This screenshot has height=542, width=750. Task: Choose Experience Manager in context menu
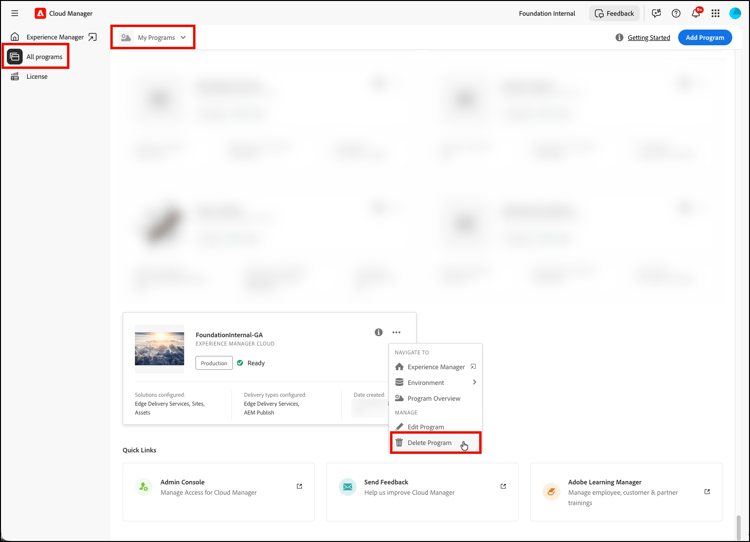435,367
